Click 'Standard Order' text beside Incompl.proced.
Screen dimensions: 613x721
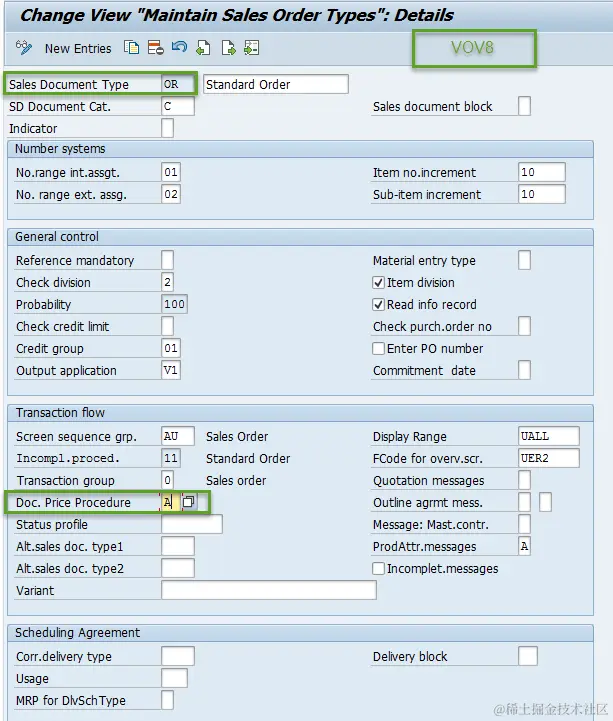click(248, 459)
